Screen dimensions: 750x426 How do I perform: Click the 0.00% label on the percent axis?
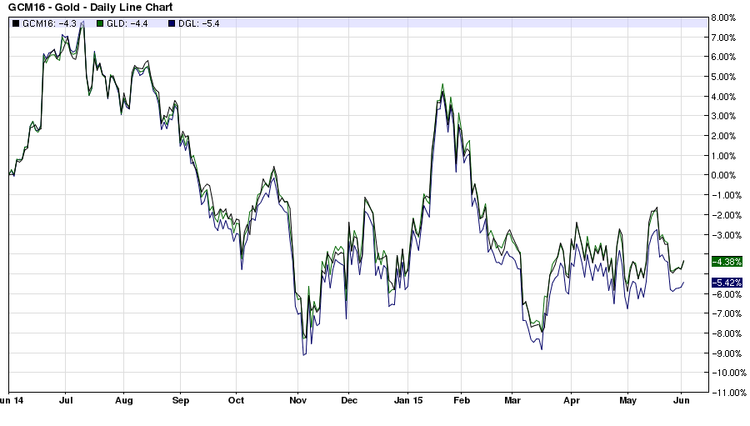[727, 175]
